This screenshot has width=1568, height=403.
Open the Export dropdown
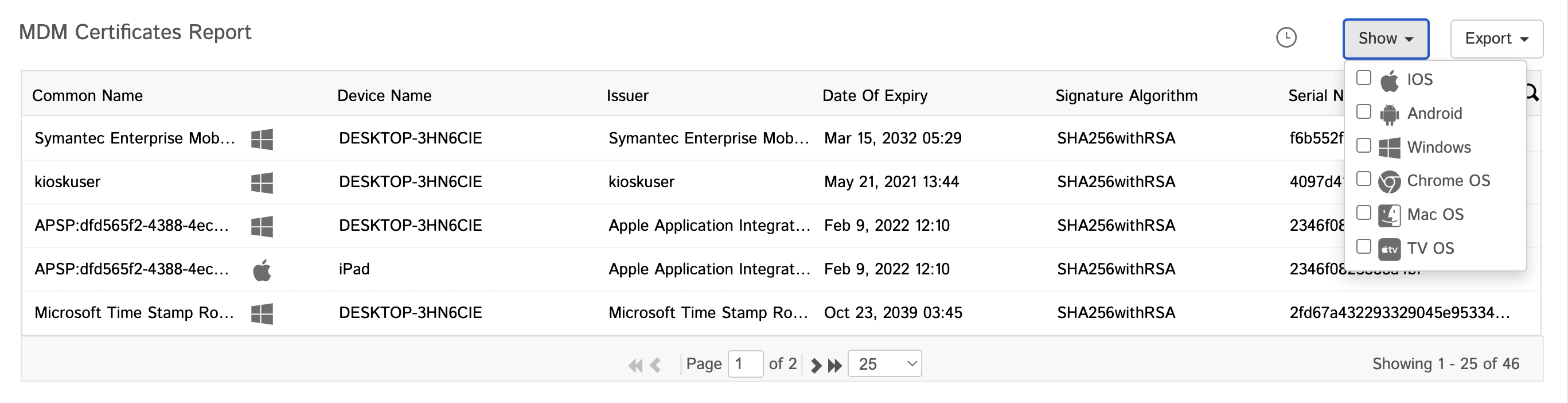pos(1496,38)
